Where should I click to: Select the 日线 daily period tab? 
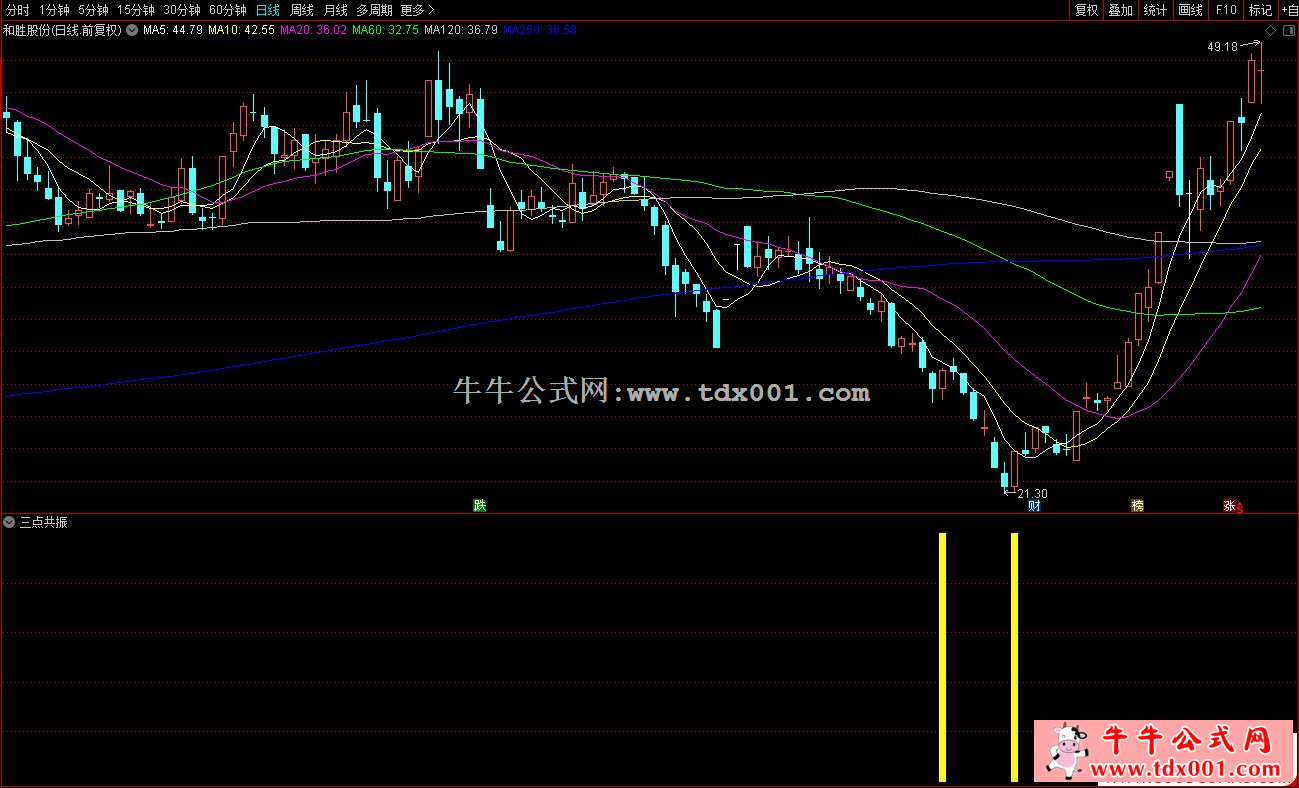coord(268,10)
